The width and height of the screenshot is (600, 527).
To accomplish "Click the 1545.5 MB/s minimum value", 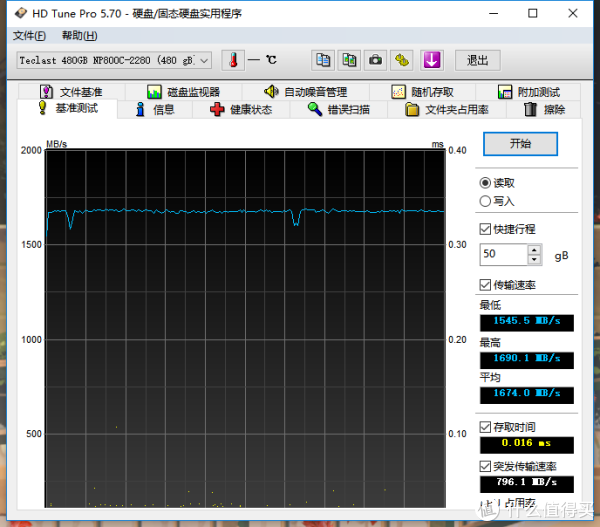I will pyautogui.click(x=527, y=323).
